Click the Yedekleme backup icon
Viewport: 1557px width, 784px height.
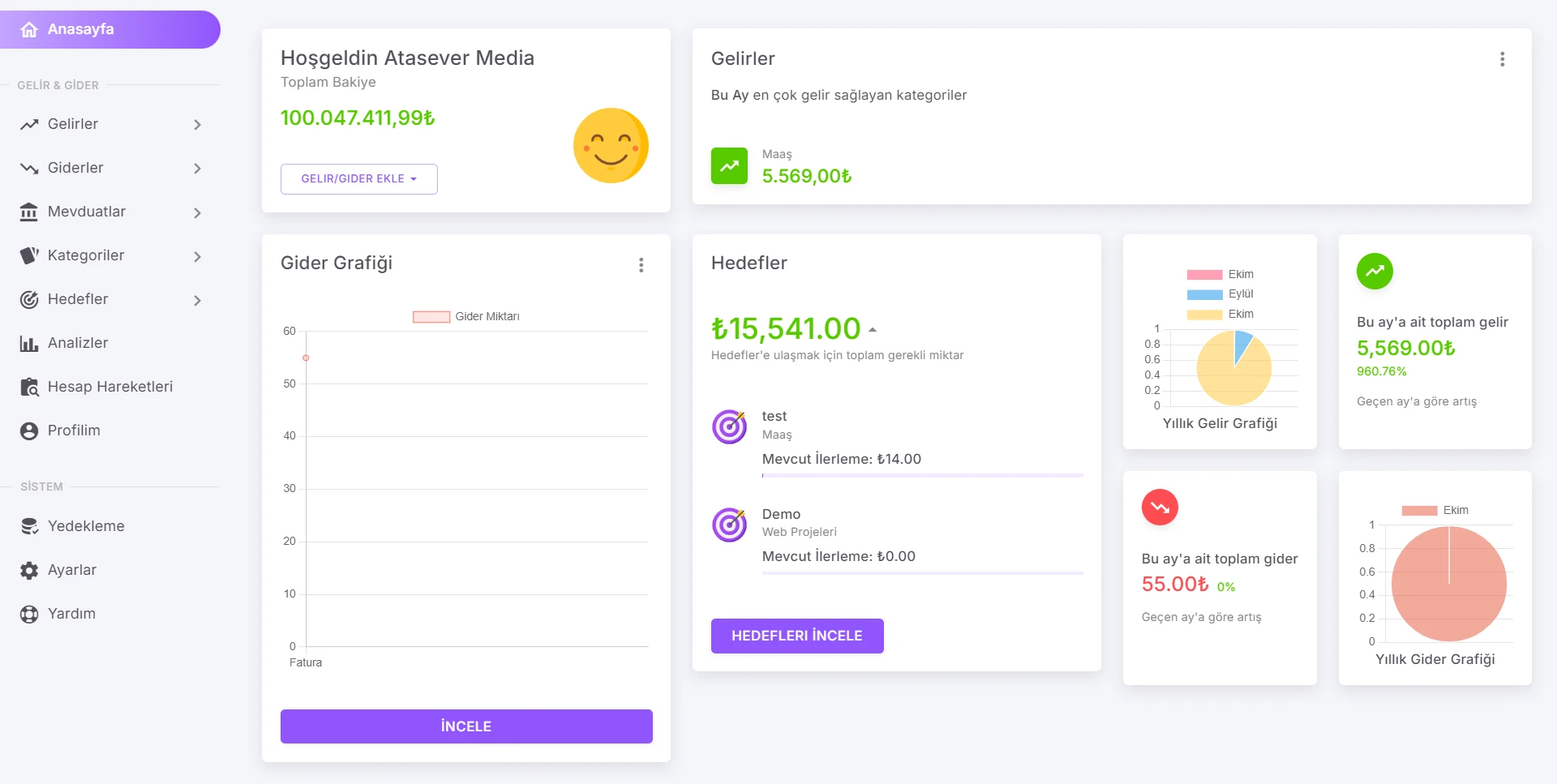29,527
